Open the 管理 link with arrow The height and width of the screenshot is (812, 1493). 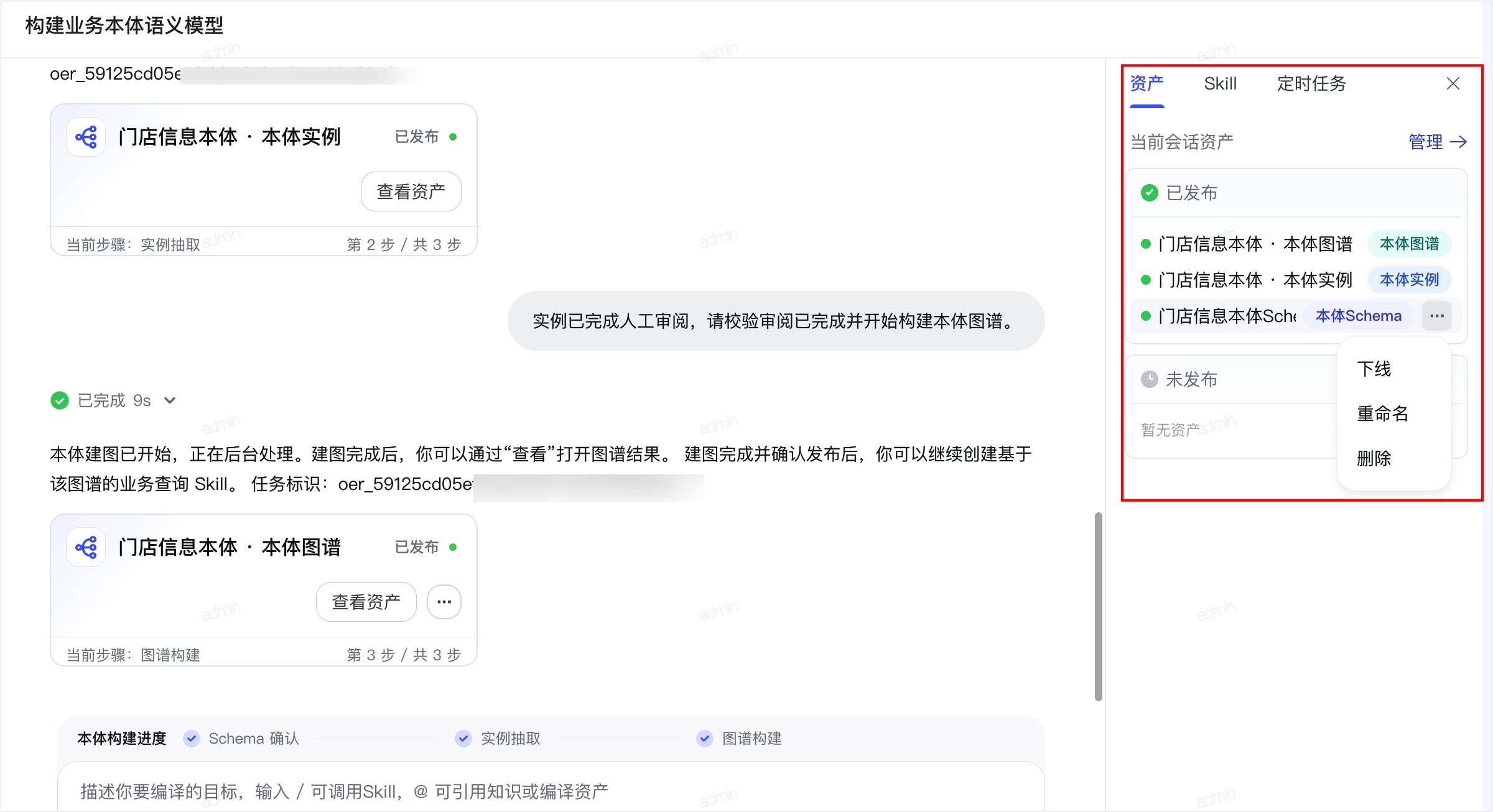point(1438,142)
